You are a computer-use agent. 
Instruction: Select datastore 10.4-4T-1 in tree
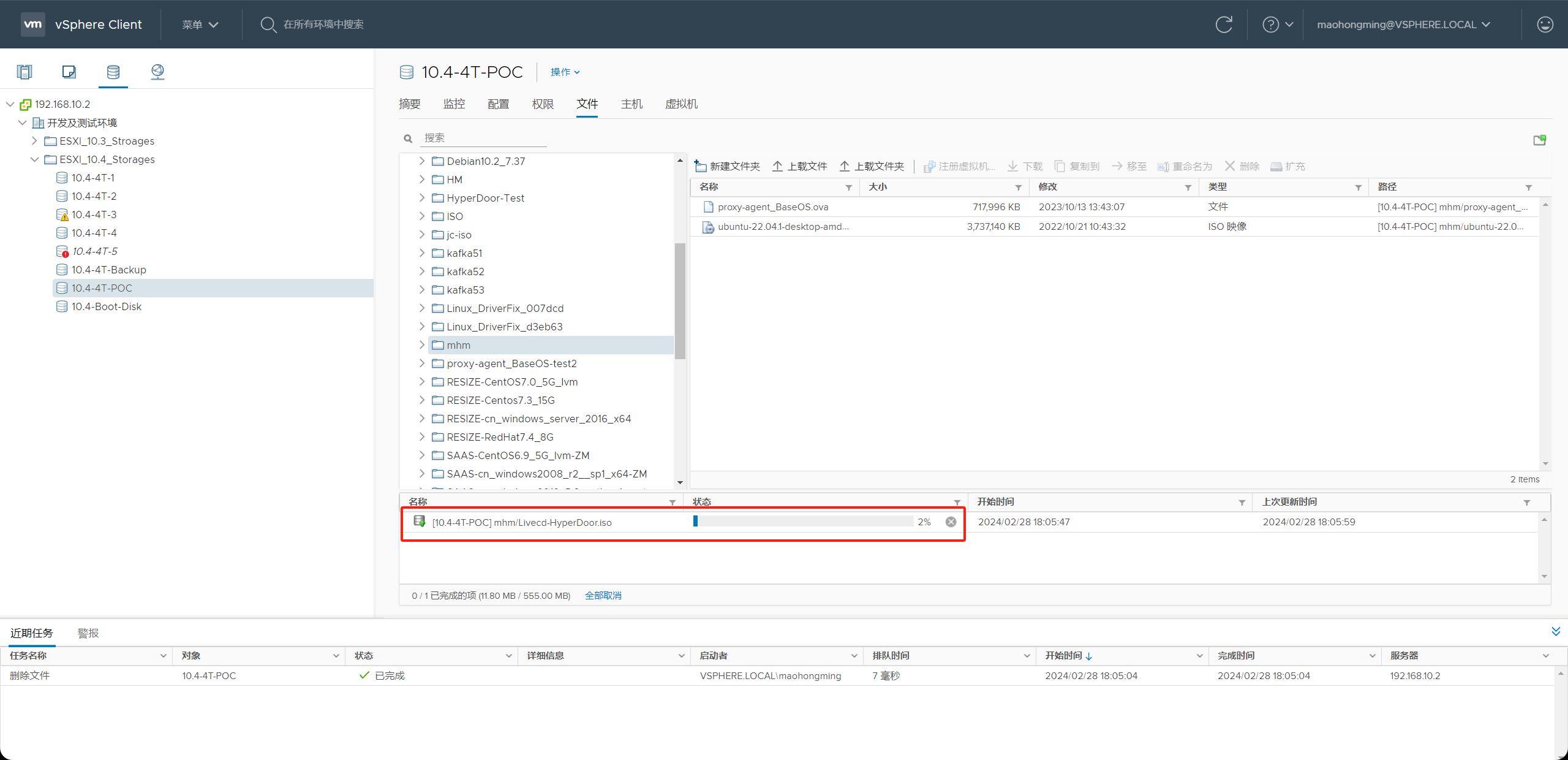pos(93,178)
